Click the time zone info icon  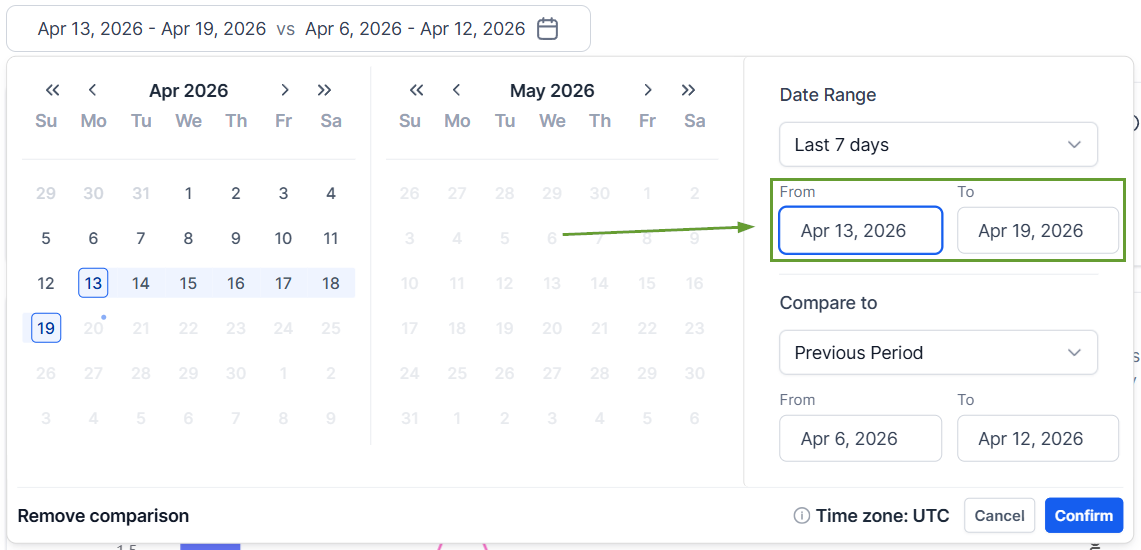point(801,516)
